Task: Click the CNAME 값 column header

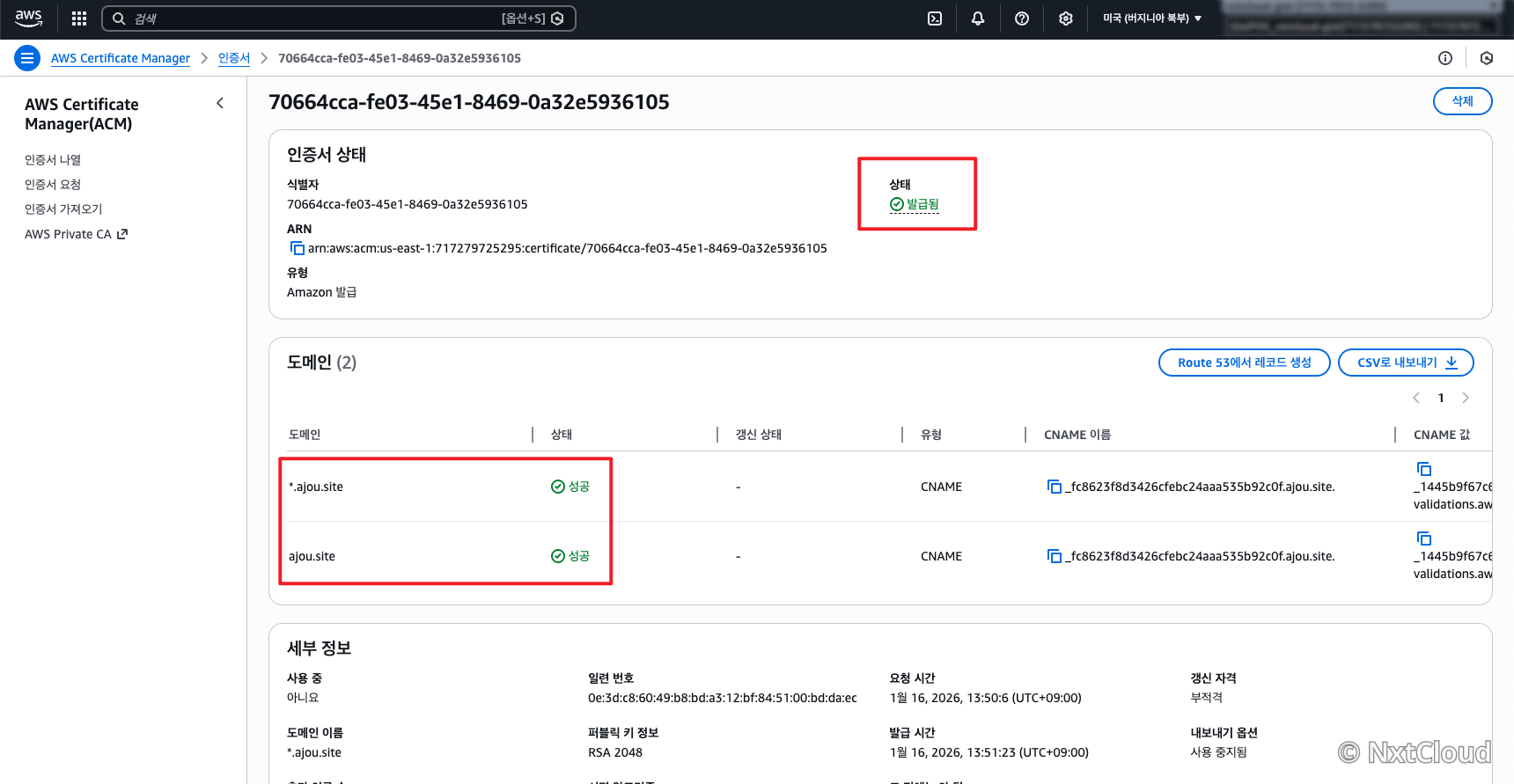Action: click(x=1442, y=435)
